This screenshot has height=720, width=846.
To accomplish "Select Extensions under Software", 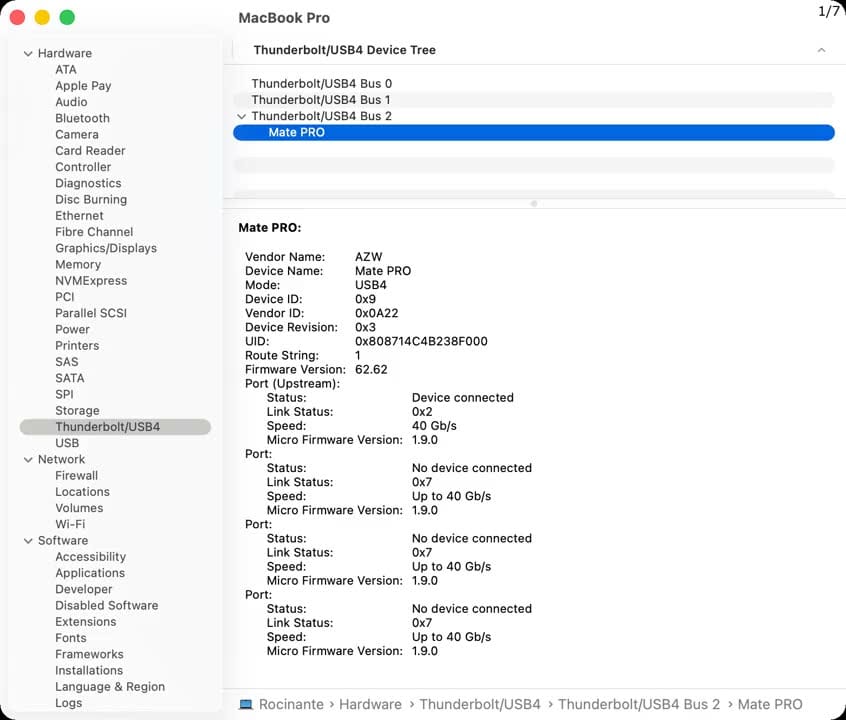I will point(86,622).
